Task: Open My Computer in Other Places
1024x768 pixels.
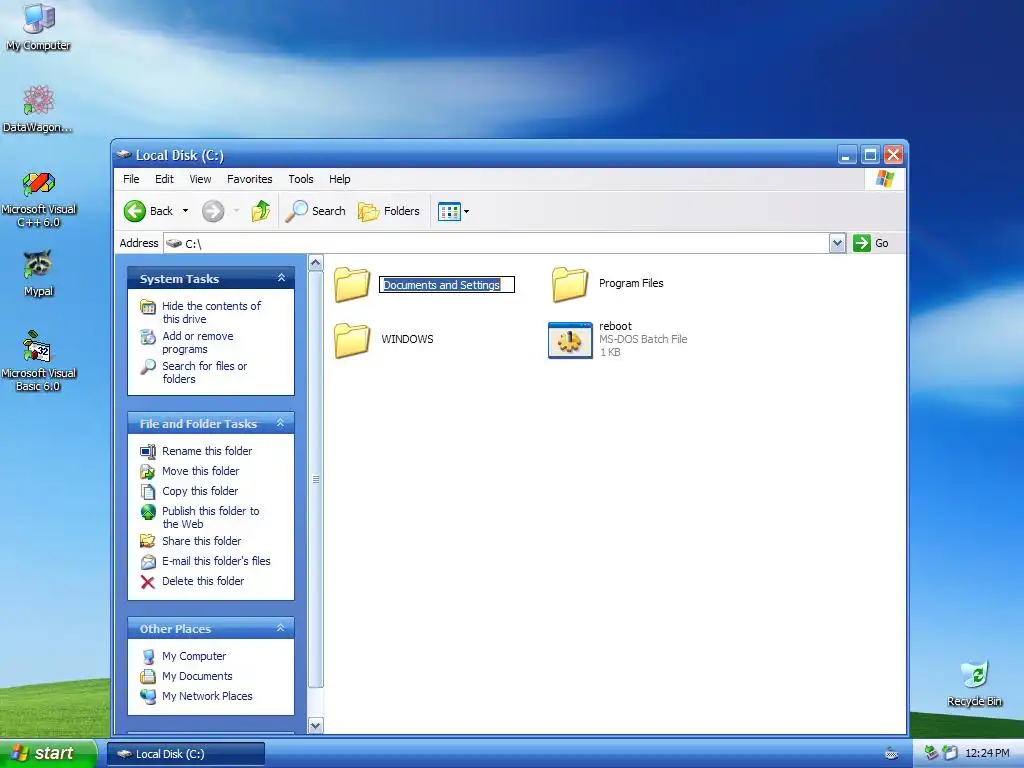Action: point(194,656)
